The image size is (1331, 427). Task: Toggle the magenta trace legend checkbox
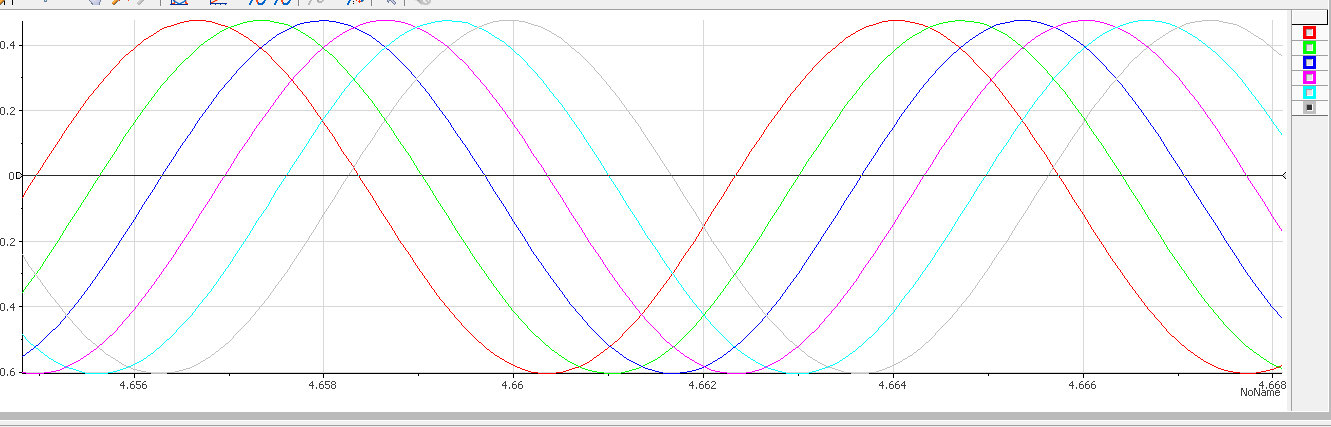tap(1309, 78)
